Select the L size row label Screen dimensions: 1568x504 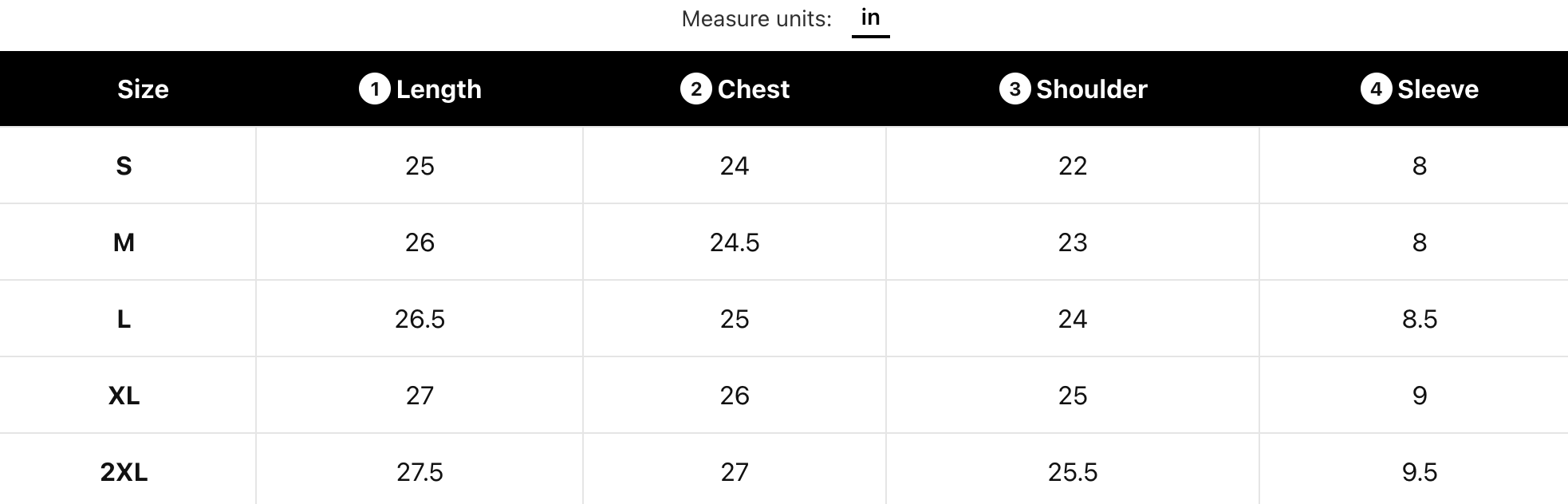124,319
